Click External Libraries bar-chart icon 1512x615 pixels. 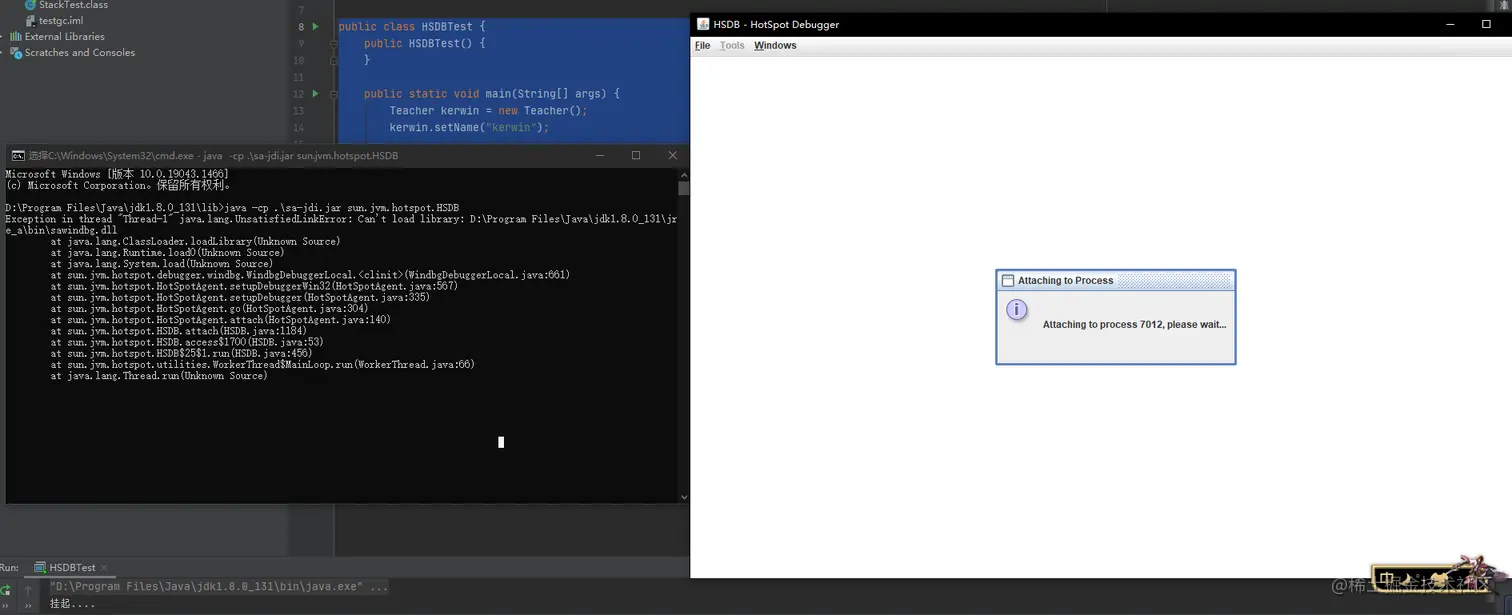coord(15,36)
